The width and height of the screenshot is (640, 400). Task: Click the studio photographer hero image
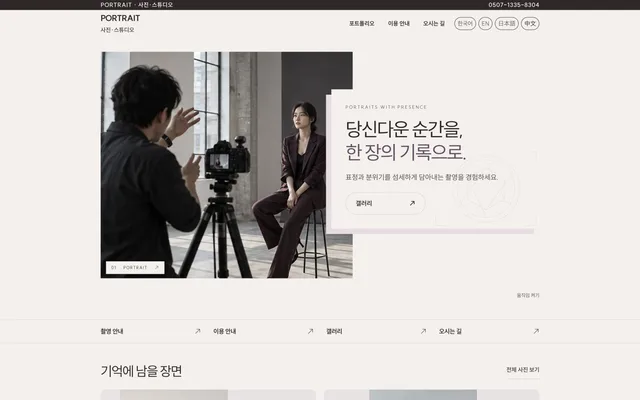coord(227,165)
